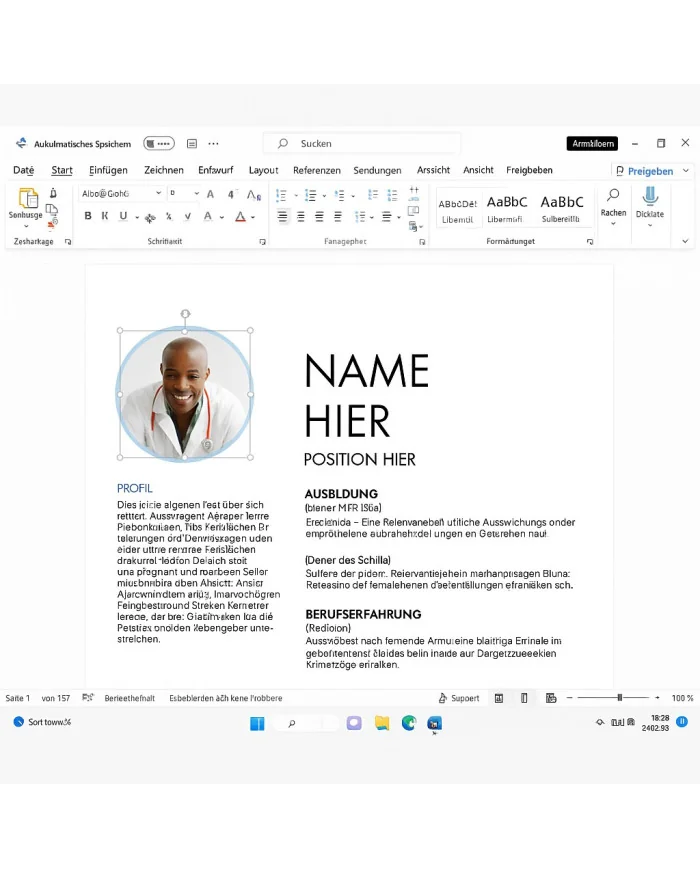Increase font size with large A
Image resolution: width=700 pixels, height=869 pixels.
pyautogui.click(x=210, y=194)
